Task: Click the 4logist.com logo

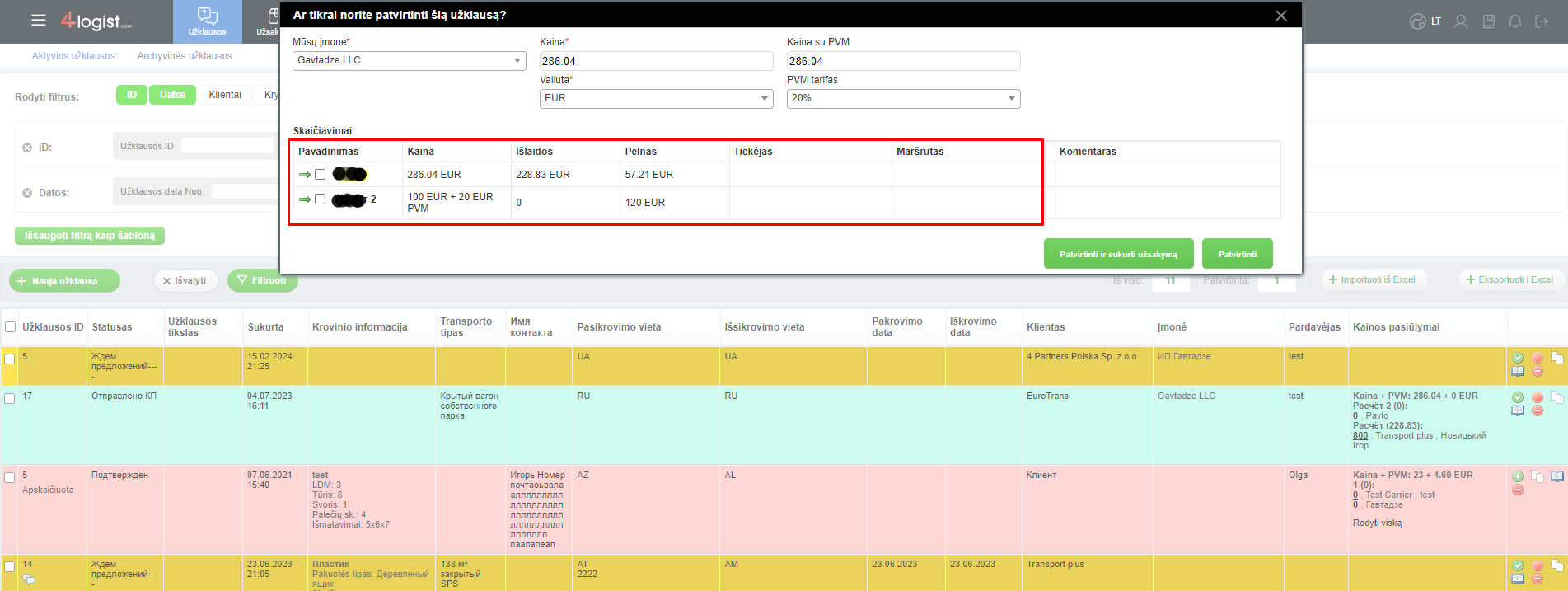Action: (96, 21)
